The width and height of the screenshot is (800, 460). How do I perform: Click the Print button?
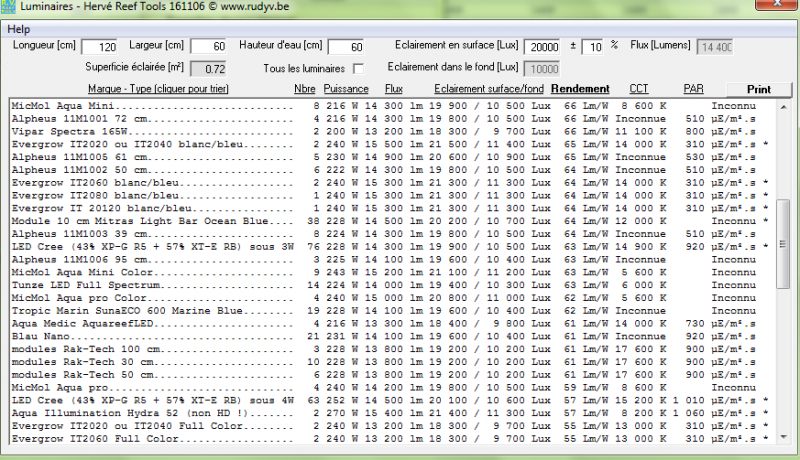[759, 89]
